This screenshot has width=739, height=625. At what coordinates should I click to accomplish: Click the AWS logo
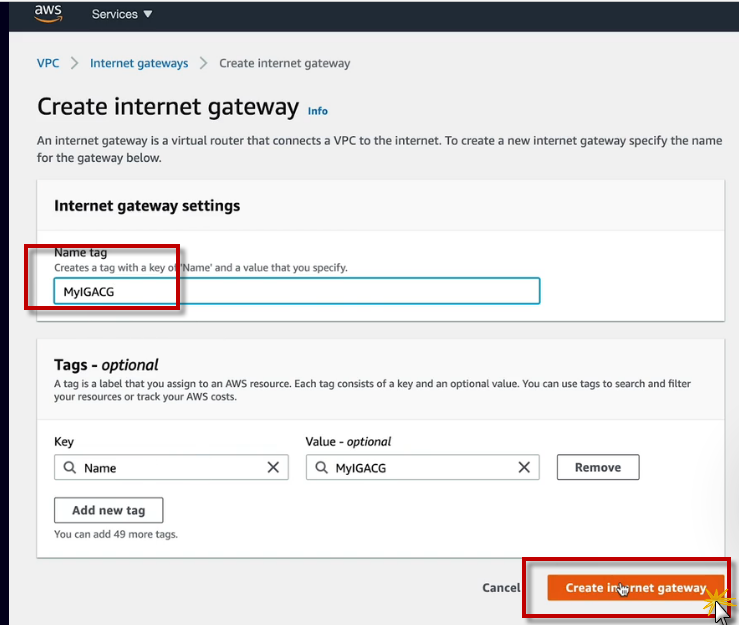pos(49,13)
